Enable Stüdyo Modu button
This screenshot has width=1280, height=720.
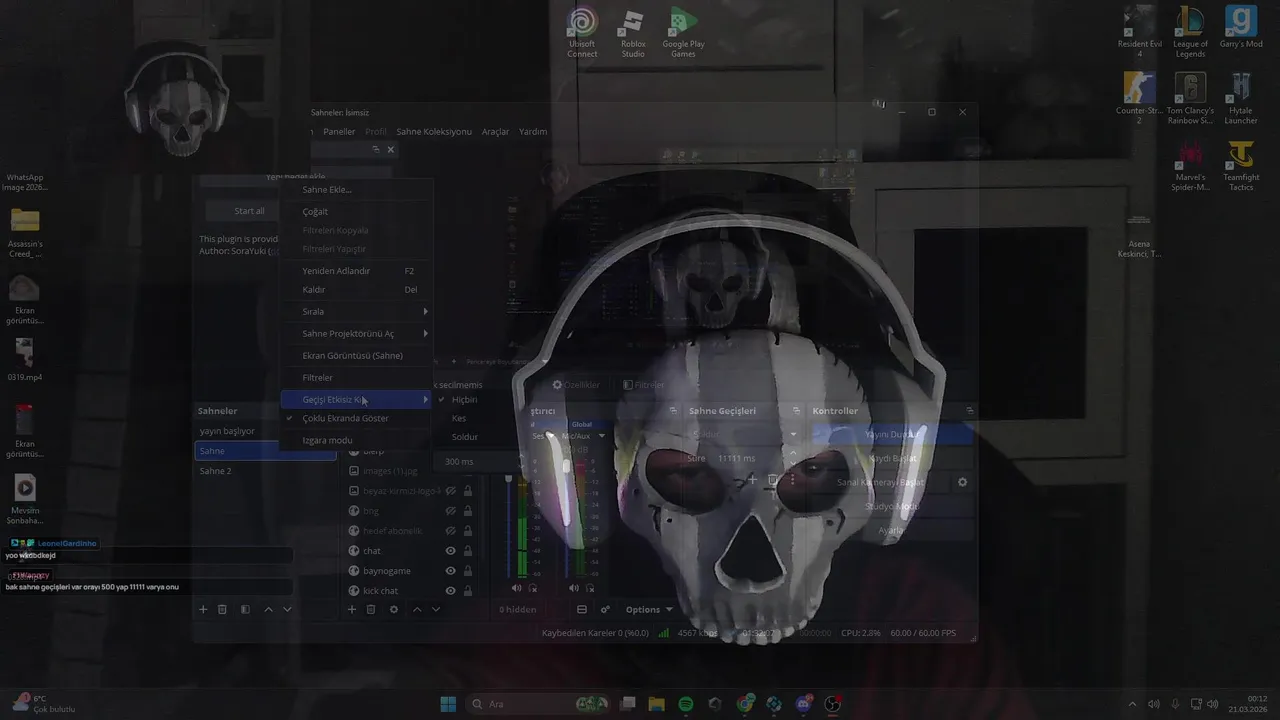point(892,506)
